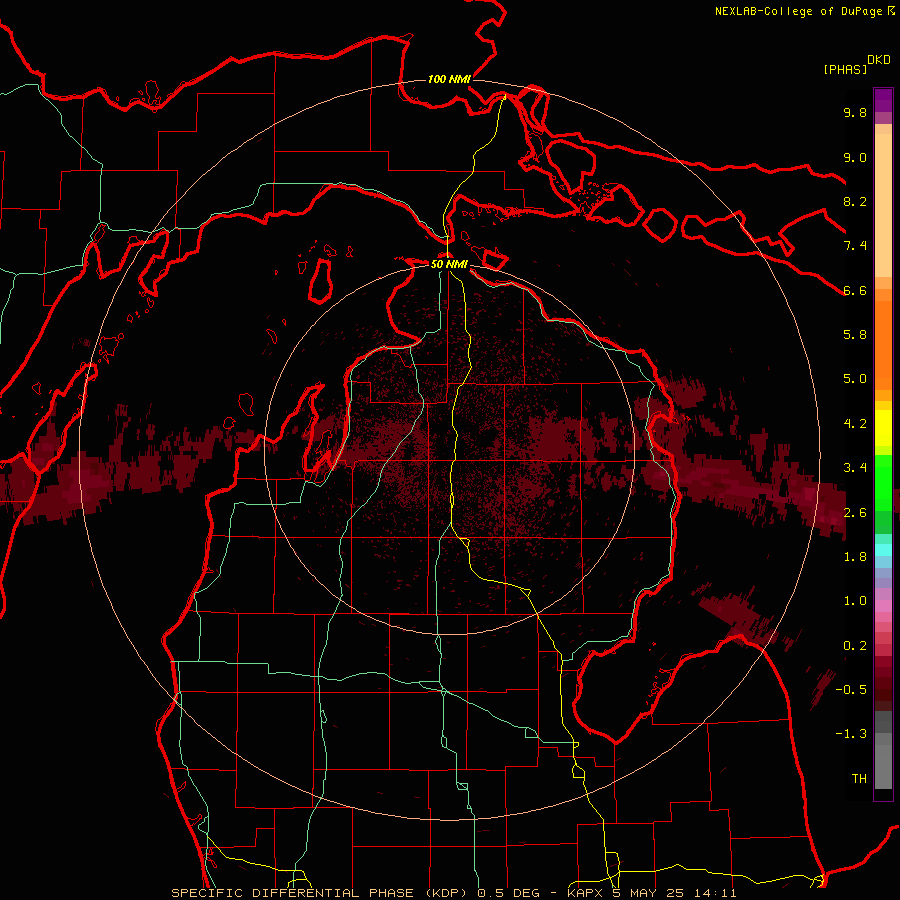Click the 9.8 scale value
The width and height of the screenshot is (900, 900).
pyautogui.click(x=855, y=112)
